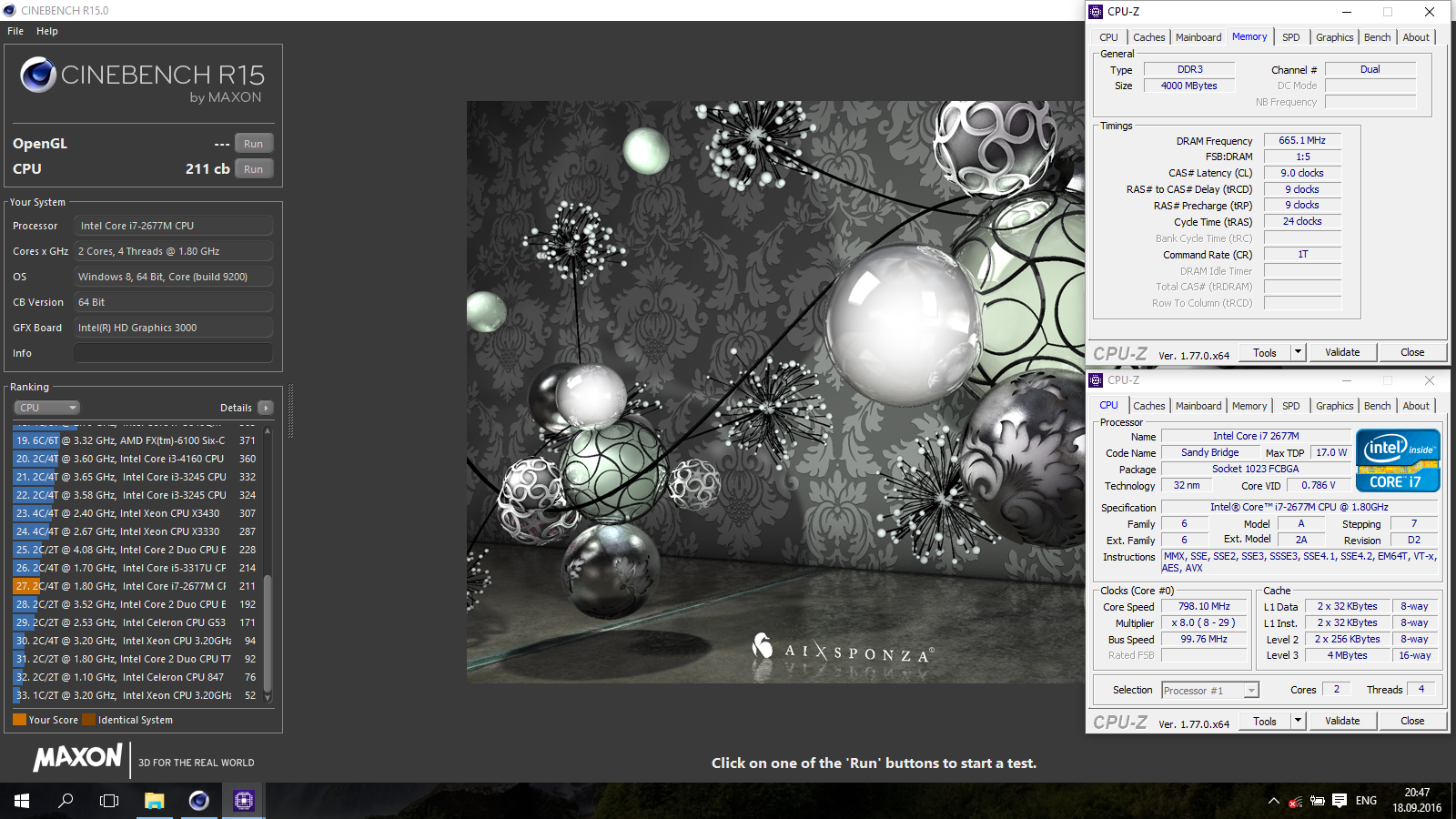Click Validate in lower CPU-Z window

click(1342, 721)
